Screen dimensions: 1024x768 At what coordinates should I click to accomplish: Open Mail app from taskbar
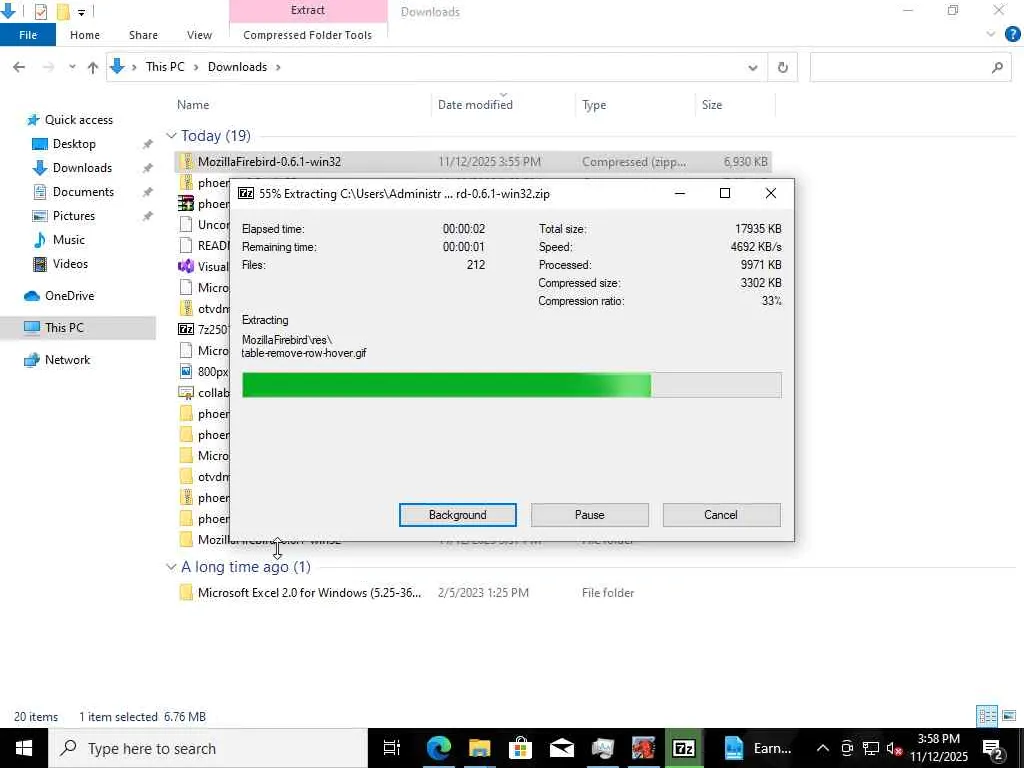(x=562, y=748)
